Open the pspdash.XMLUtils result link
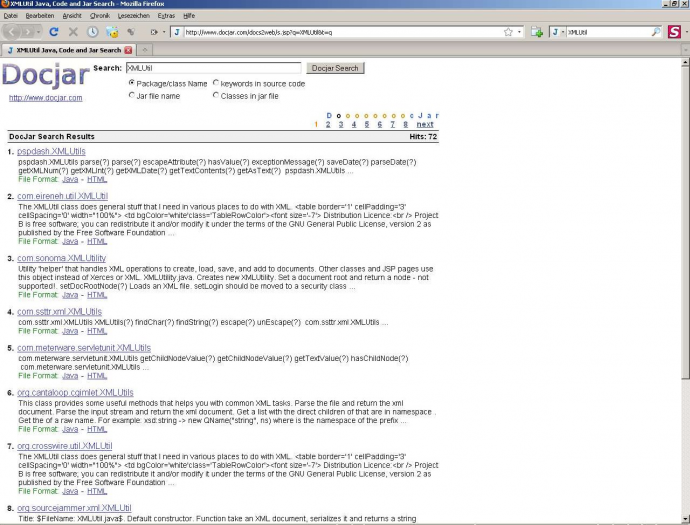The height and width of the screenshot is (525, 690). coord(51,151)
